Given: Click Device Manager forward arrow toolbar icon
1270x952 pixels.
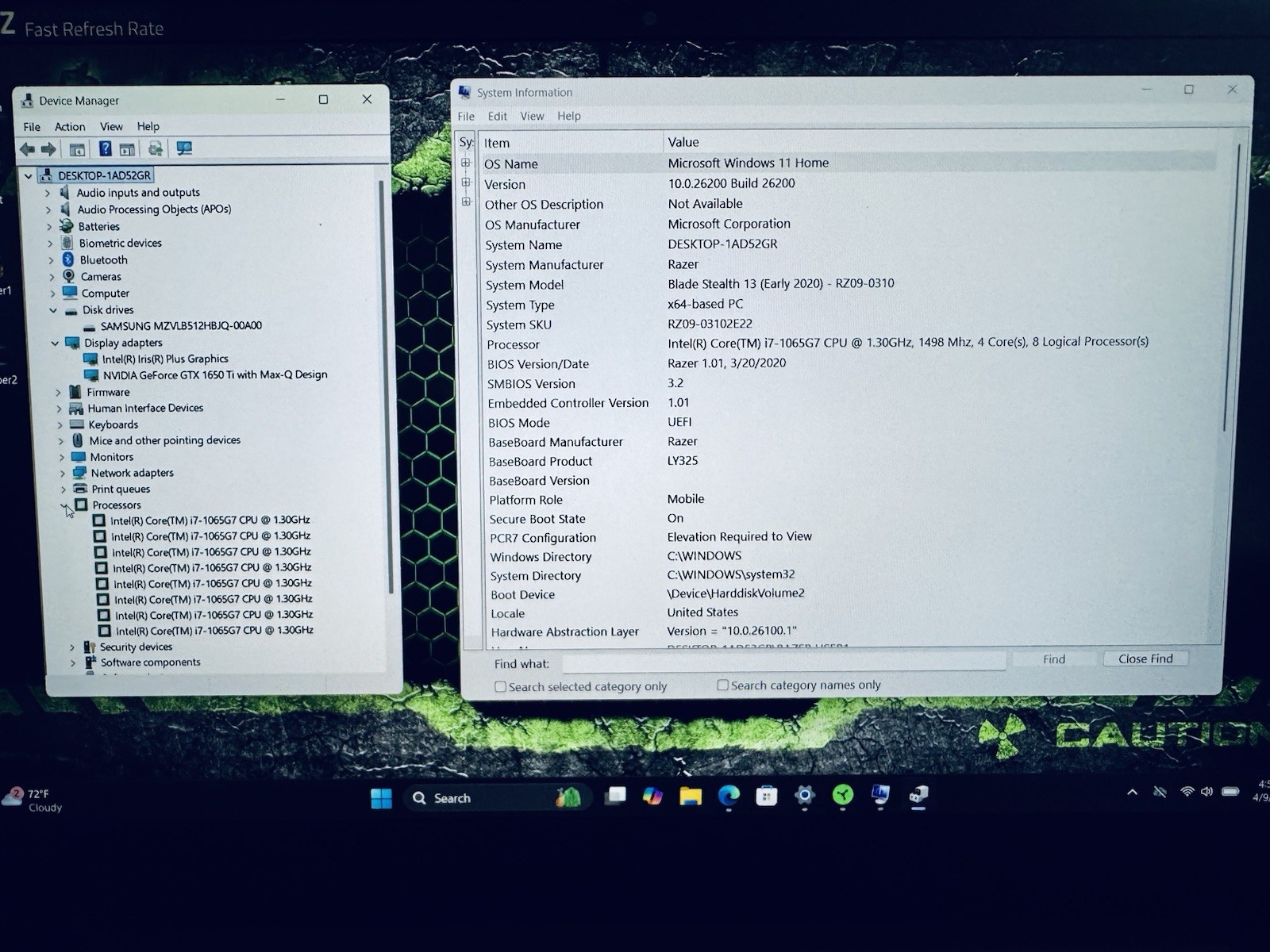Looking at the screenshot, I should click(48, 148).
